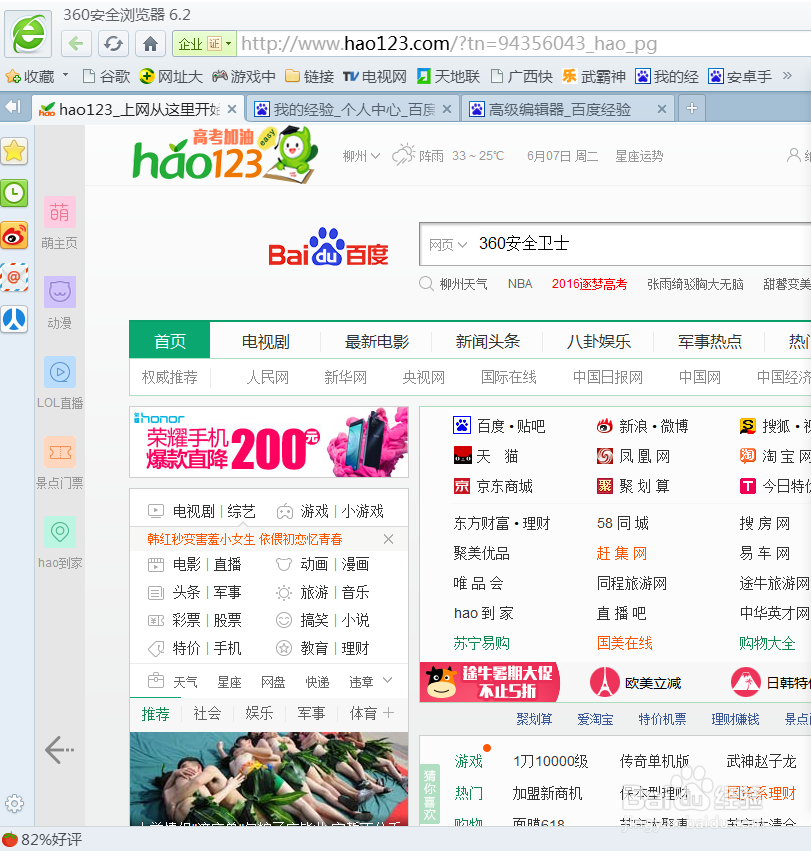Screen dimensions: 811x851
Task: Open the Weibo sidebar icon
Action: (x=15, y=236)
